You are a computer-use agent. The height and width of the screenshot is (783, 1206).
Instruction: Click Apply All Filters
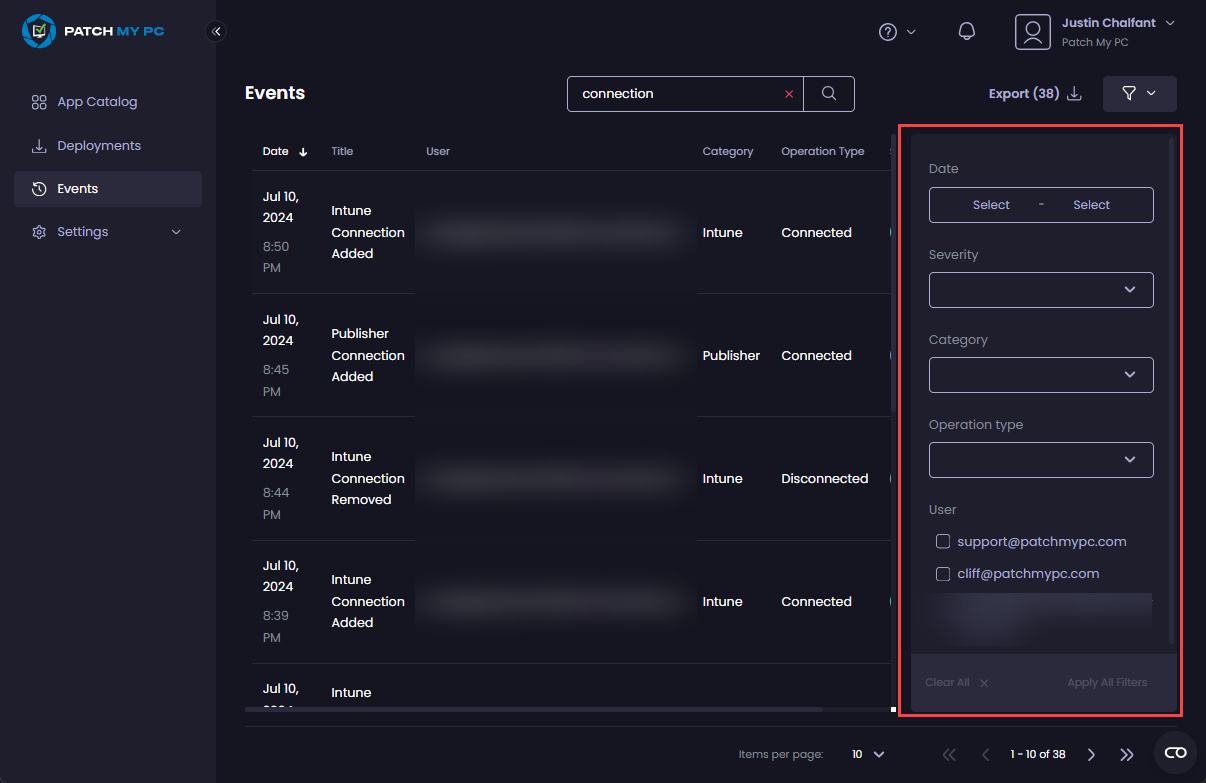pos(1107,682)
